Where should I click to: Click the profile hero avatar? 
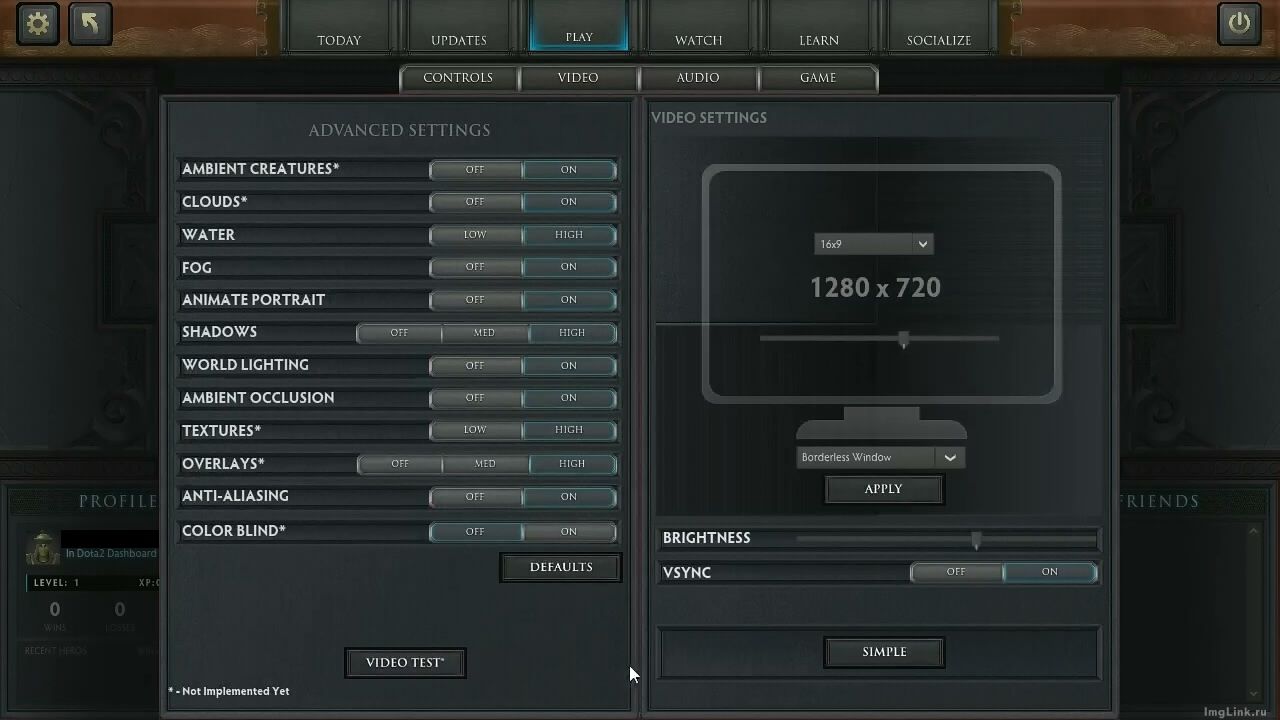point(44,549)
